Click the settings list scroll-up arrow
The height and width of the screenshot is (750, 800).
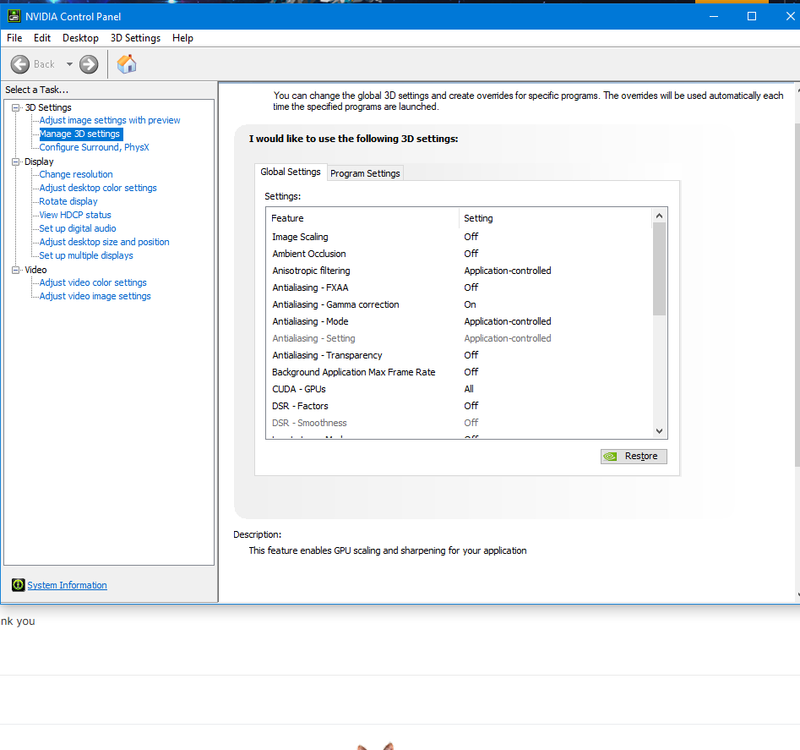tap(659, 216)
